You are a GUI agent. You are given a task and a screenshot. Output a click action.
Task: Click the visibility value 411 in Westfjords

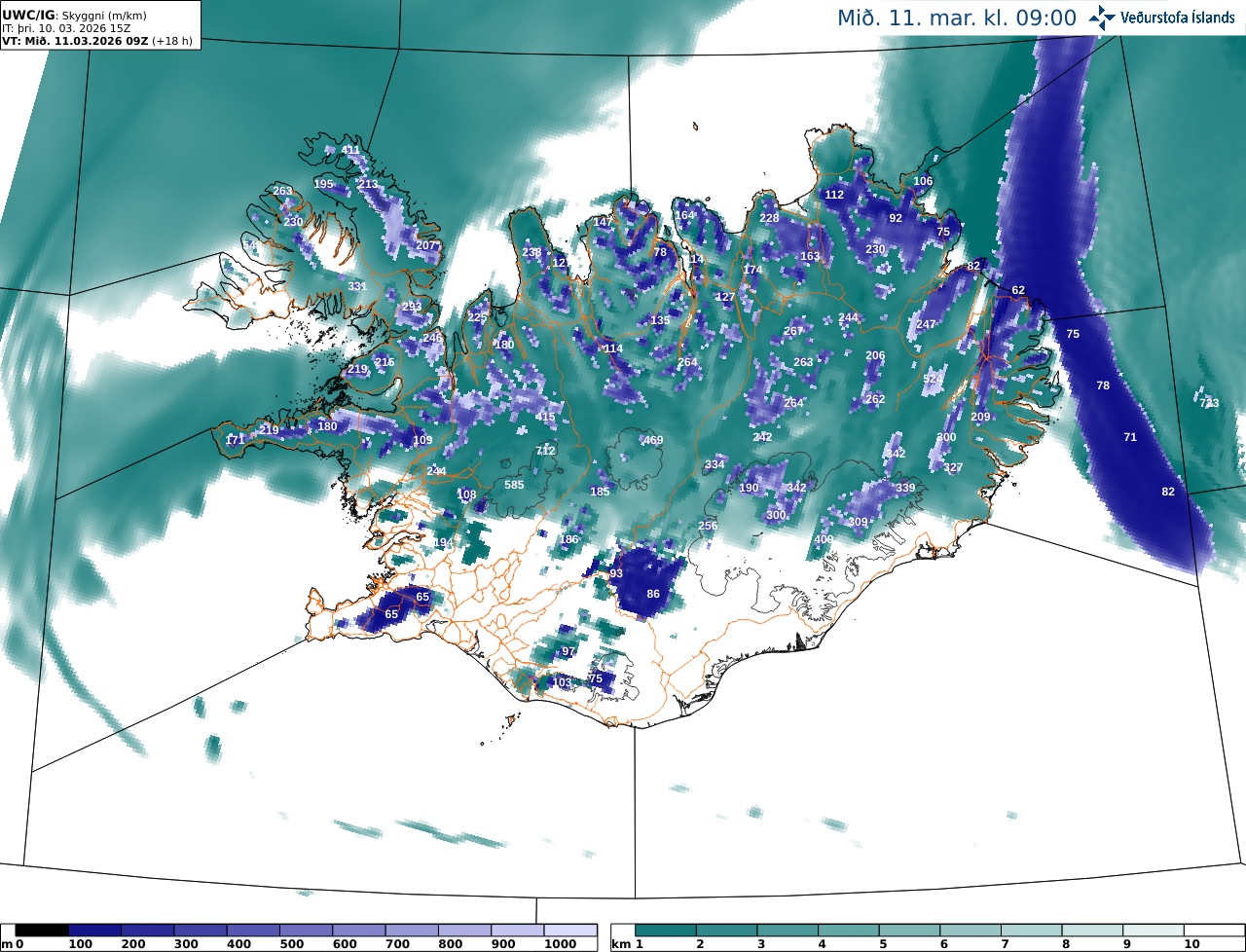(x=350, y=151)
